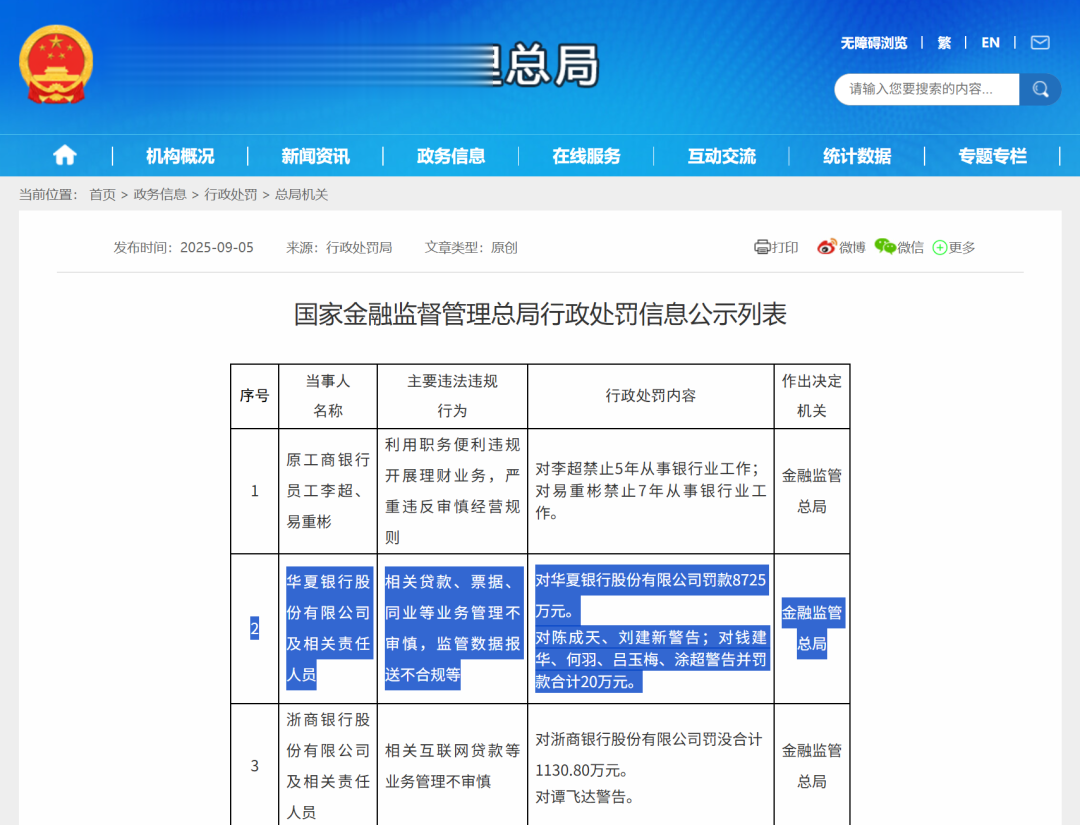Open the mail envelope icon
This screenshot has height=825, width=1080.
[x=1039, y=43]
